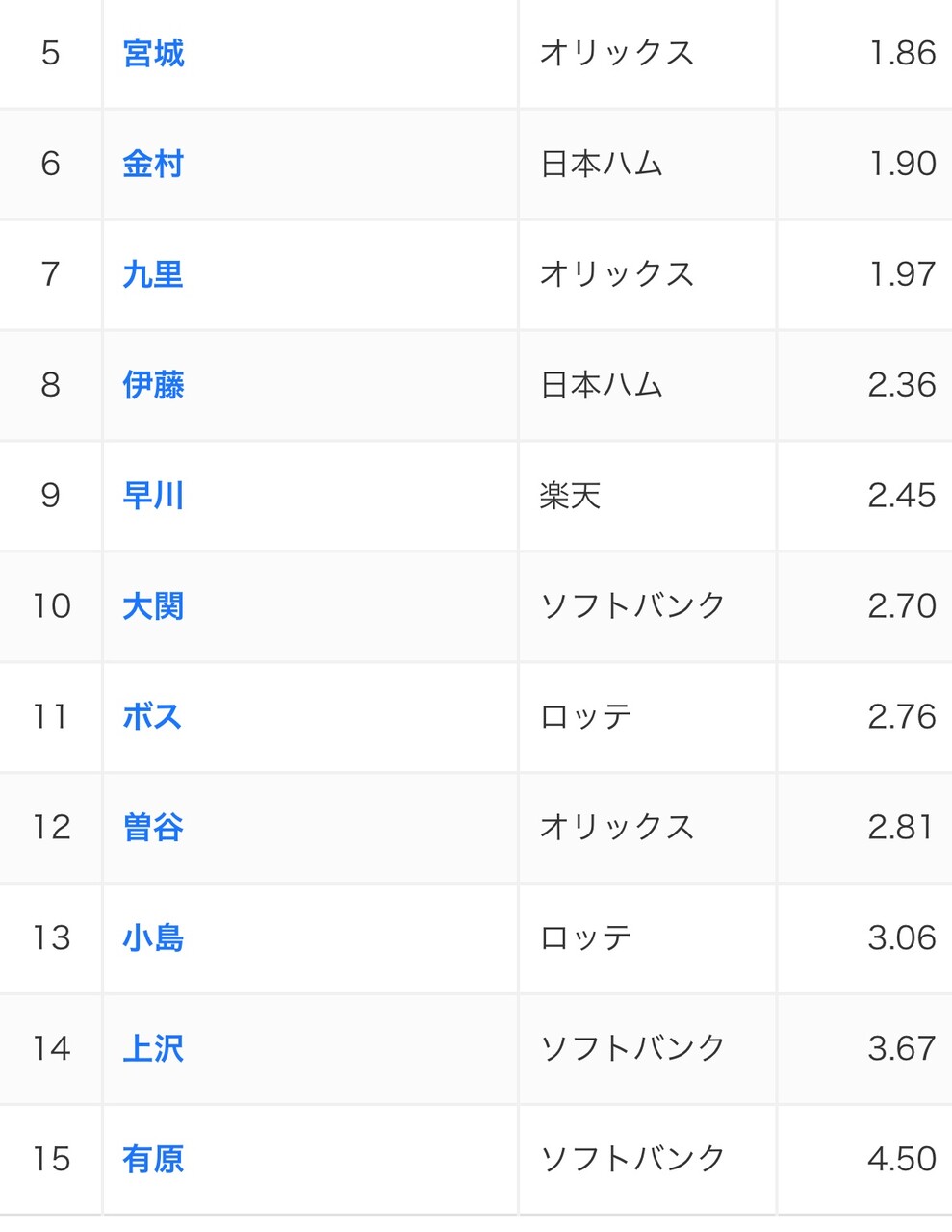
Task: Open player 曽谷 profile link
Action: [x=153, y=828]
